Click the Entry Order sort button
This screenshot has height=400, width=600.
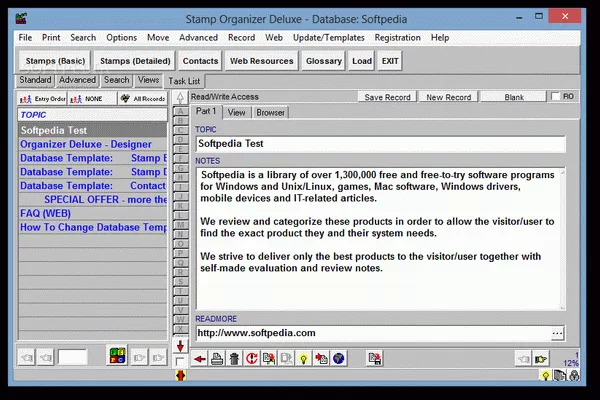click(x=42, y=98)
